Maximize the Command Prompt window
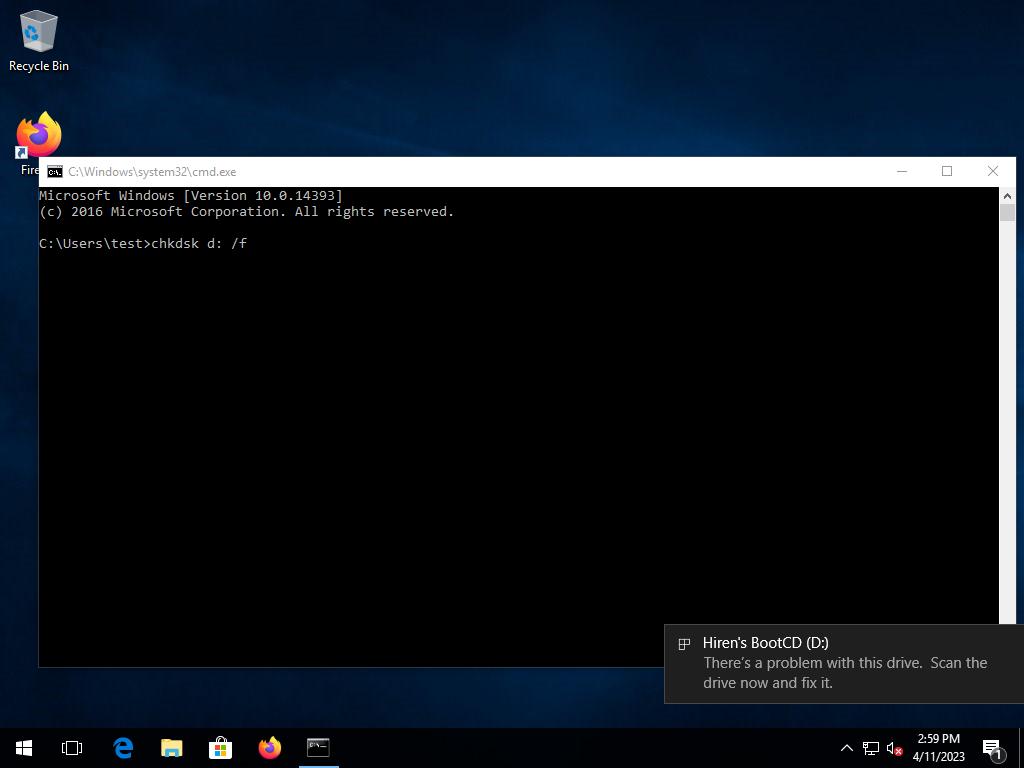Screen dimensions: 1024x768 [947, 172]
